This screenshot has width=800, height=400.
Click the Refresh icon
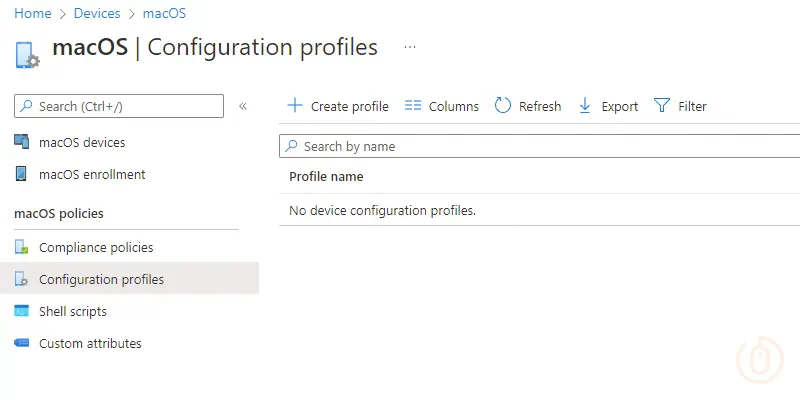click(503, 106)
